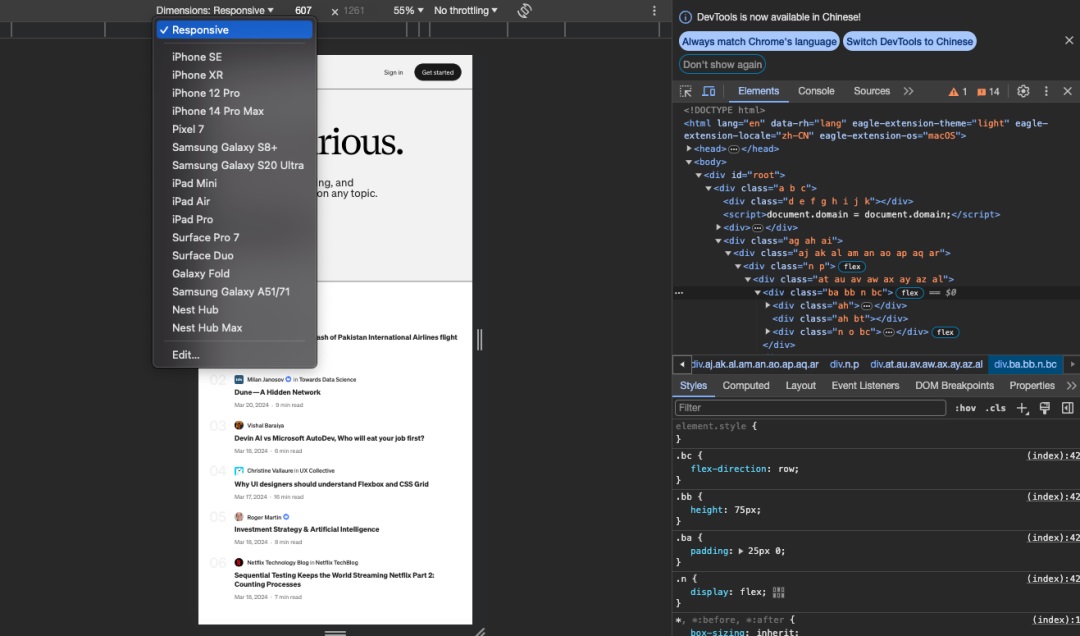Toggle the .cls element classes button
The image size is (1080, 636).
point(995,408)
